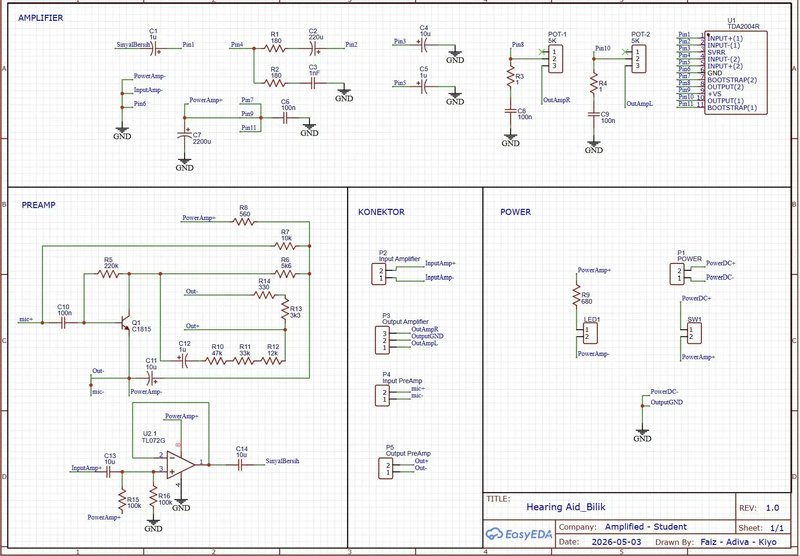
Task: Click the mic+ net label before C10
Action: [26, 319]
